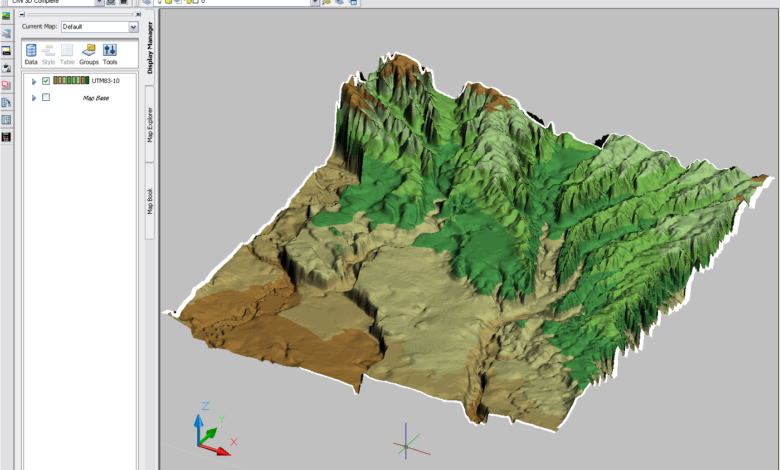Screen dimensions: 780x470
Task: Click the green landscape icon in left toolbar
Action: (6, 17)
